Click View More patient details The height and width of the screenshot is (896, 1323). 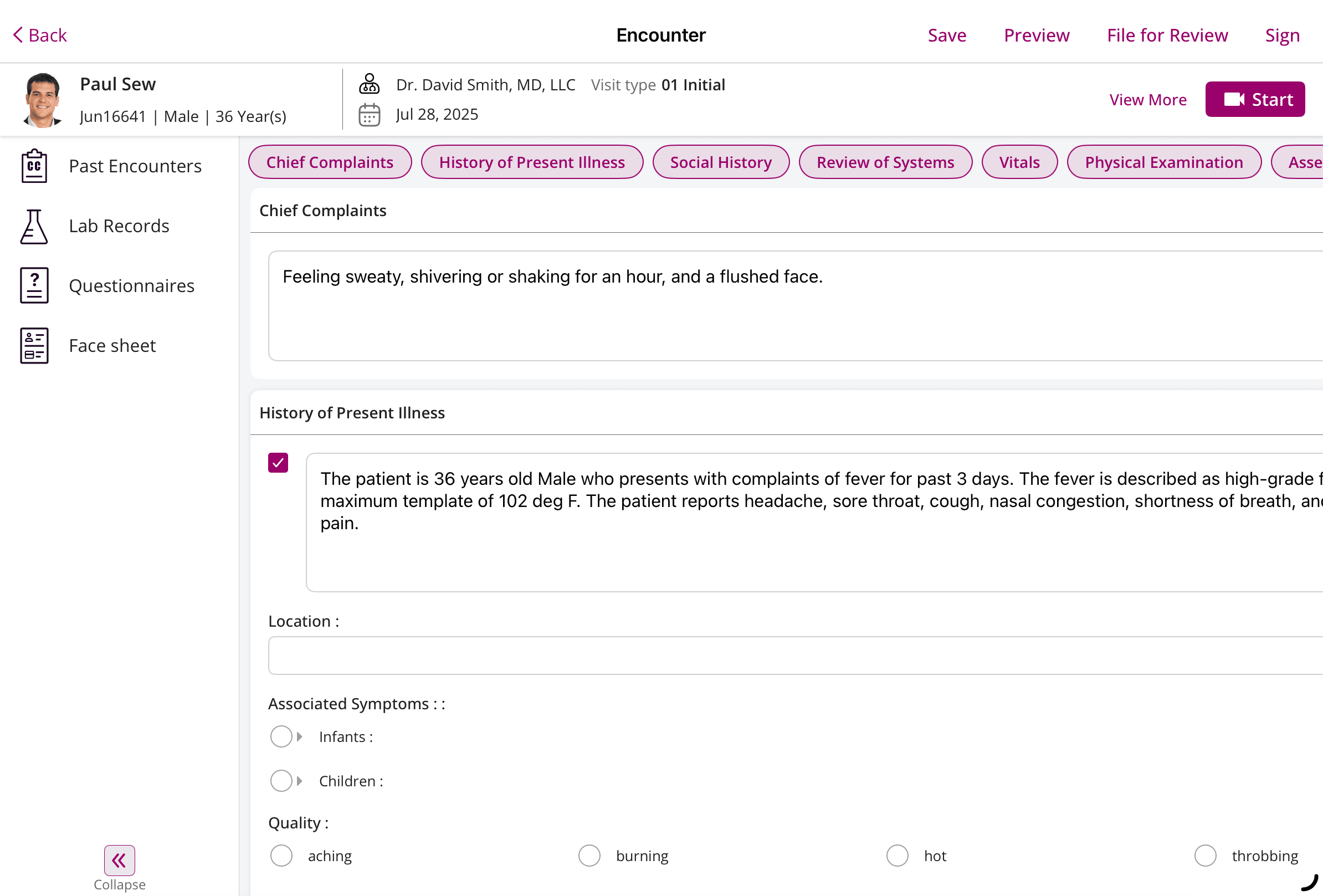1148,100
